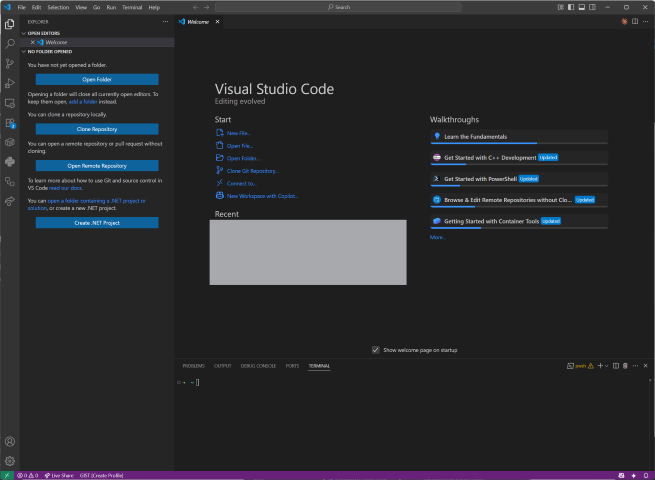Open the Search view in activity bar
The image size is (655, 480).
(x=10, y=43)
